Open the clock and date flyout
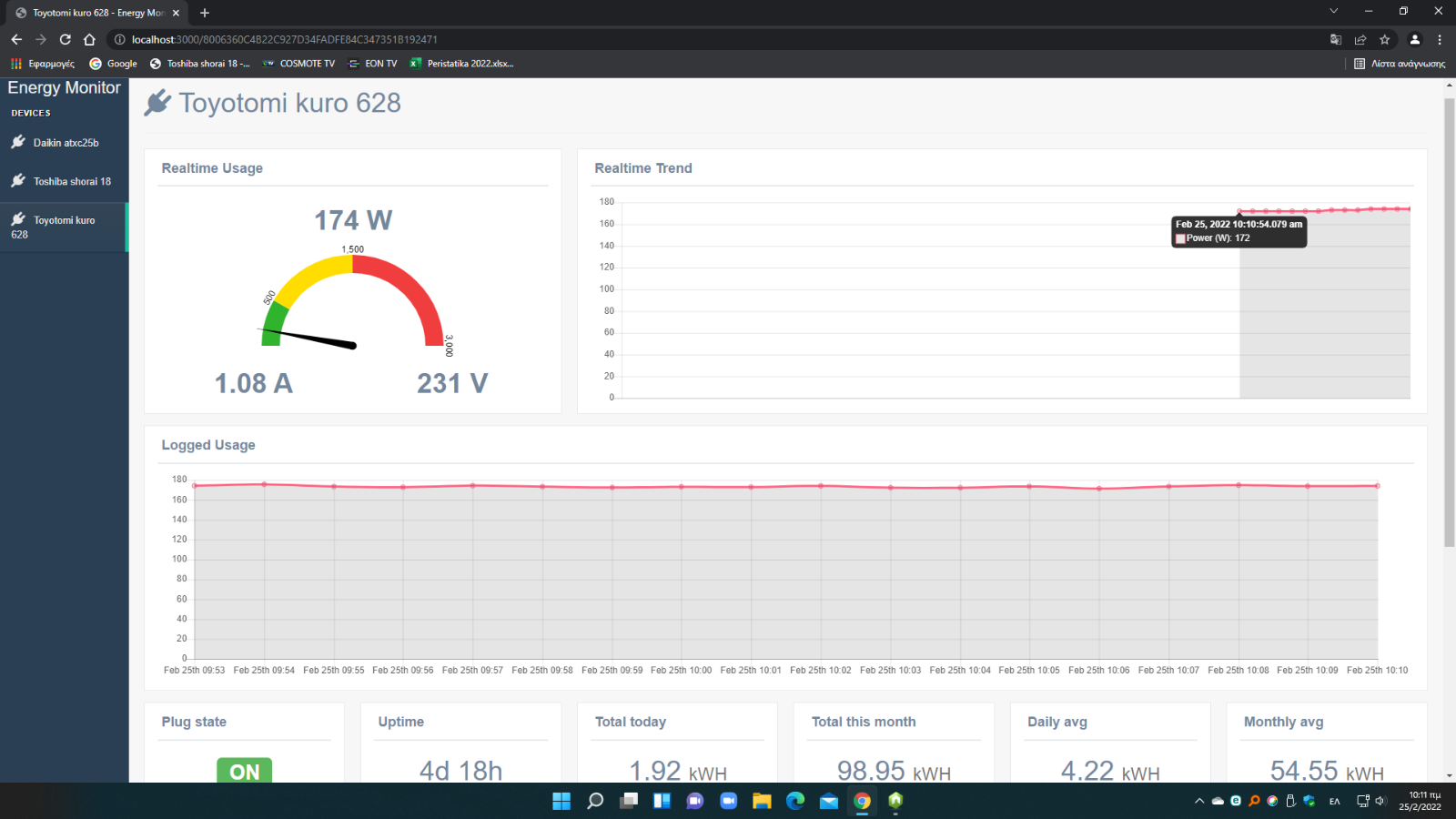 [1420, 801]
